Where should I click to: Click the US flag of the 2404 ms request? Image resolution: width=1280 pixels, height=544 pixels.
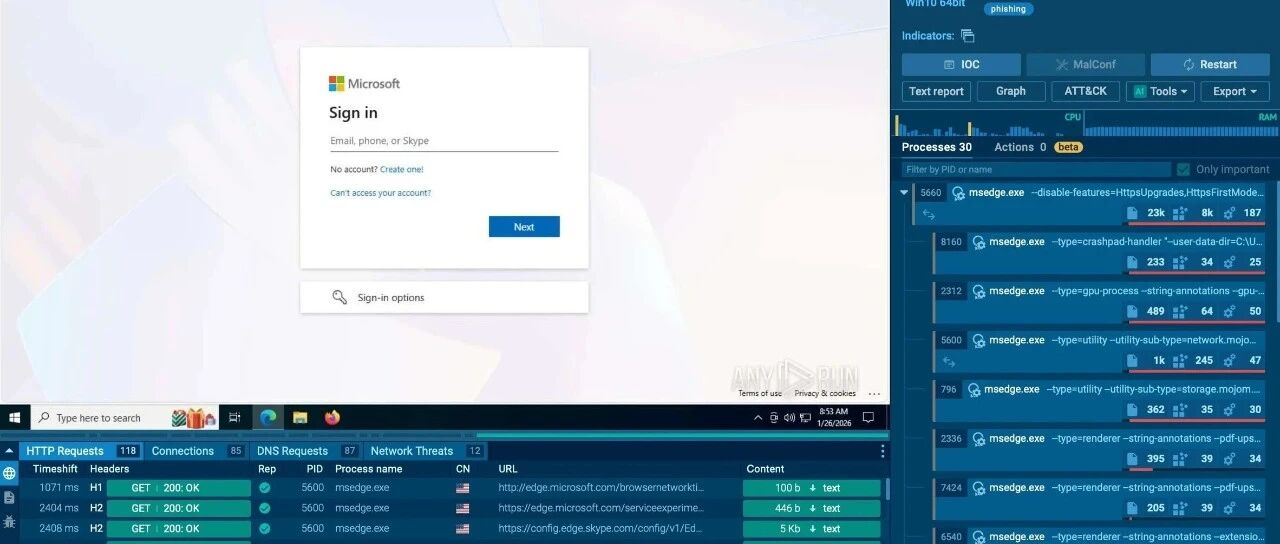pyautogui.click(x=462, y=508)
